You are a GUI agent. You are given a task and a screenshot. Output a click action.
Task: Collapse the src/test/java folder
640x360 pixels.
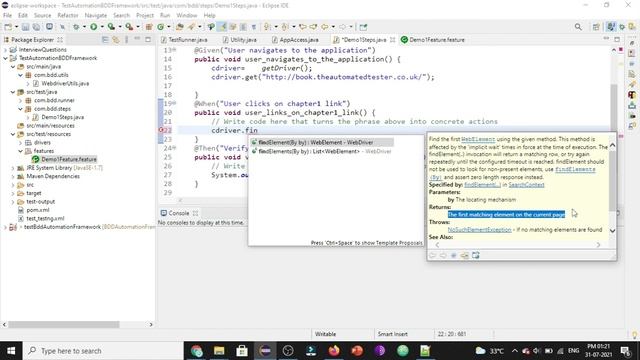click(13, 92)
